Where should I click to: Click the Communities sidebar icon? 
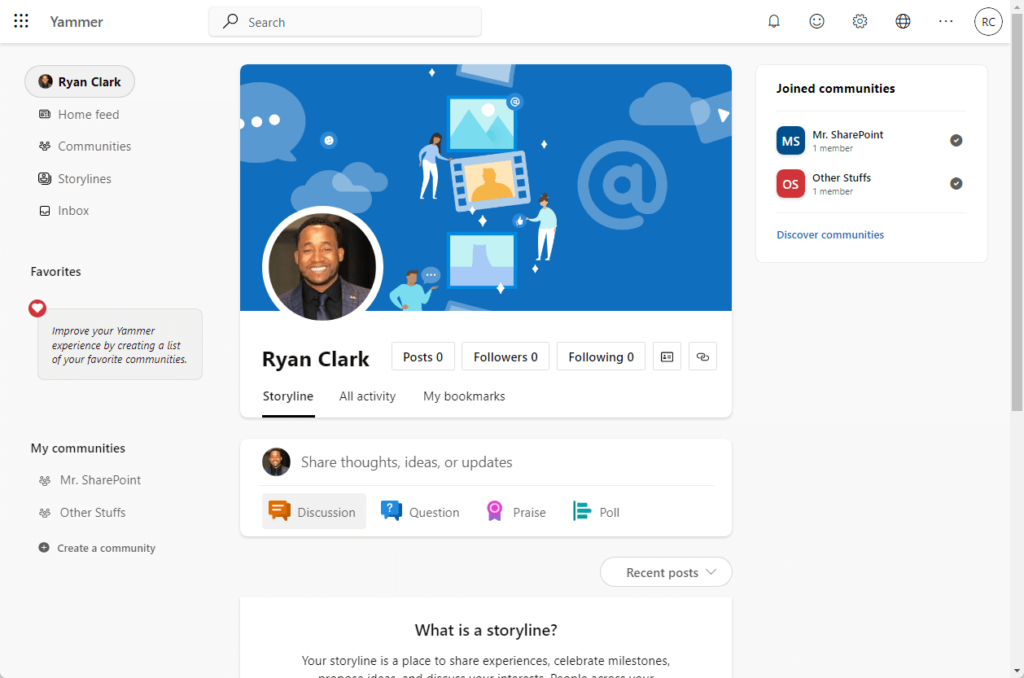[x=44, y=146]
